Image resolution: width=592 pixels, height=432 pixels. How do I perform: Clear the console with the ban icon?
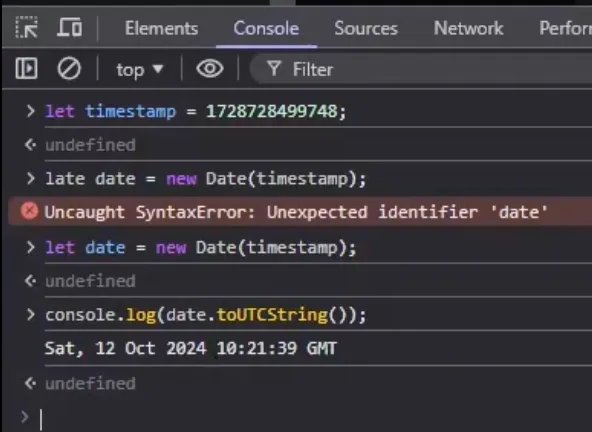(69, 69)
